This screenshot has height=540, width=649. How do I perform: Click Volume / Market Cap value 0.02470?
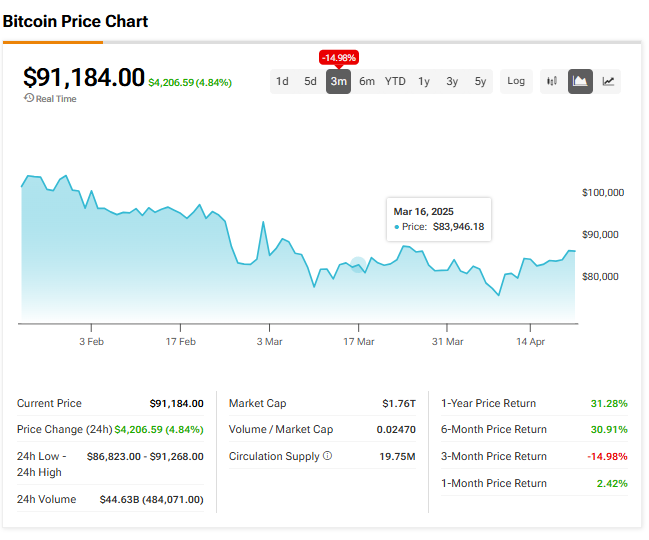click(x=396, y=430)
